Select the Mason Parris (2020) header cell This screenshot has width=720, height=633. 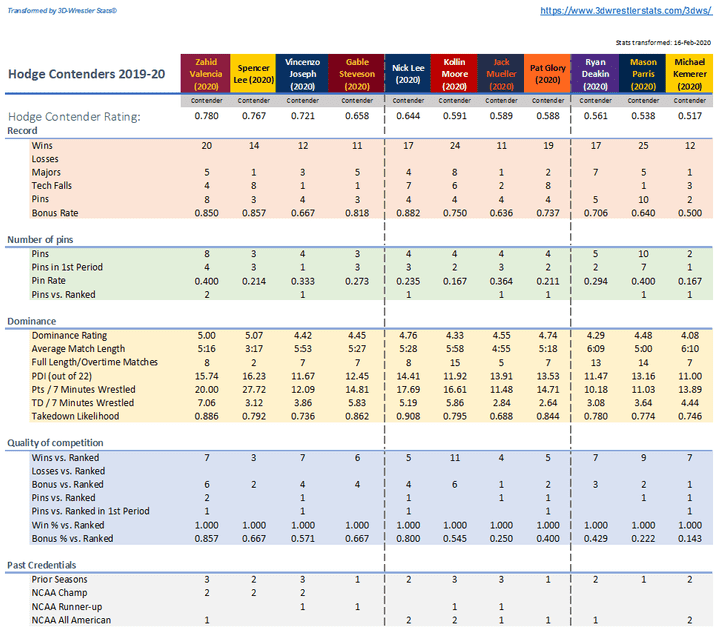[645, 73]
